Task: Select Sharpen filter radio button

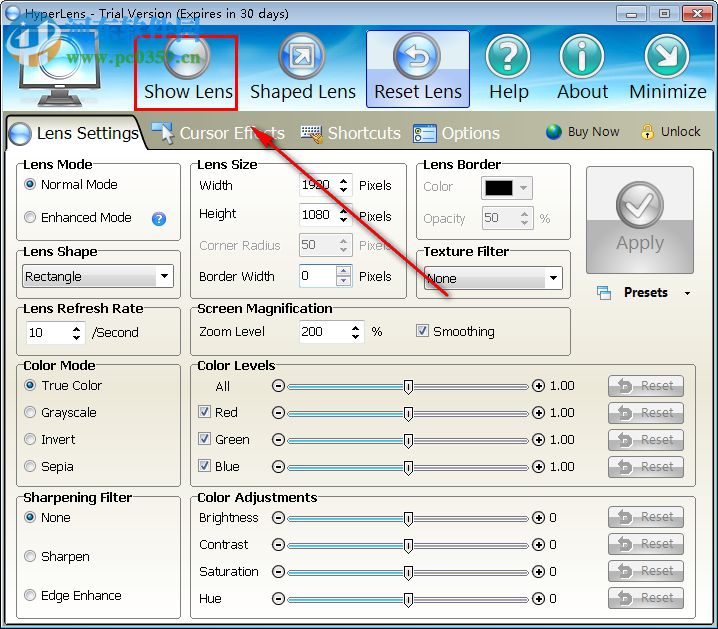Action: point(30,556)
